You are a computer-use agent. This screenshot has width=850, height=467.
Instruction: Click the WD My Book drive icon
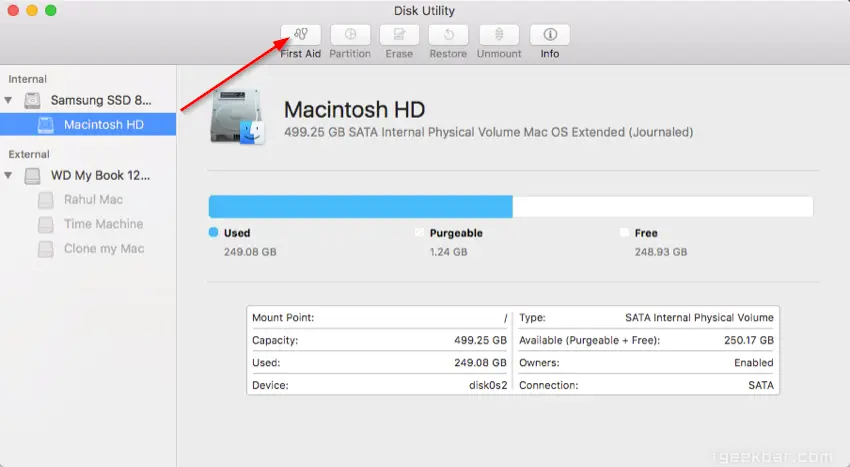[x=33, y=176]
